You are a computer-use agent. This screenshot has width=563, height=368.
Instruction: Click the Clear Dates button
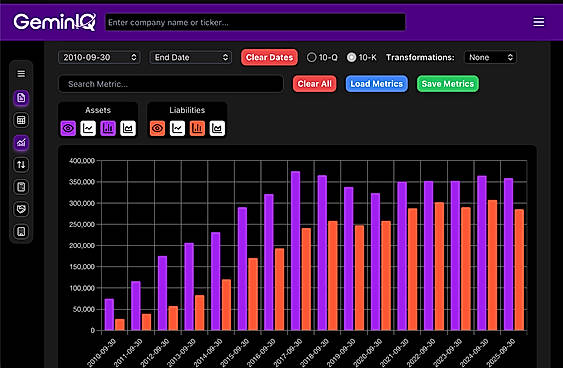click(x=269, y=57)
